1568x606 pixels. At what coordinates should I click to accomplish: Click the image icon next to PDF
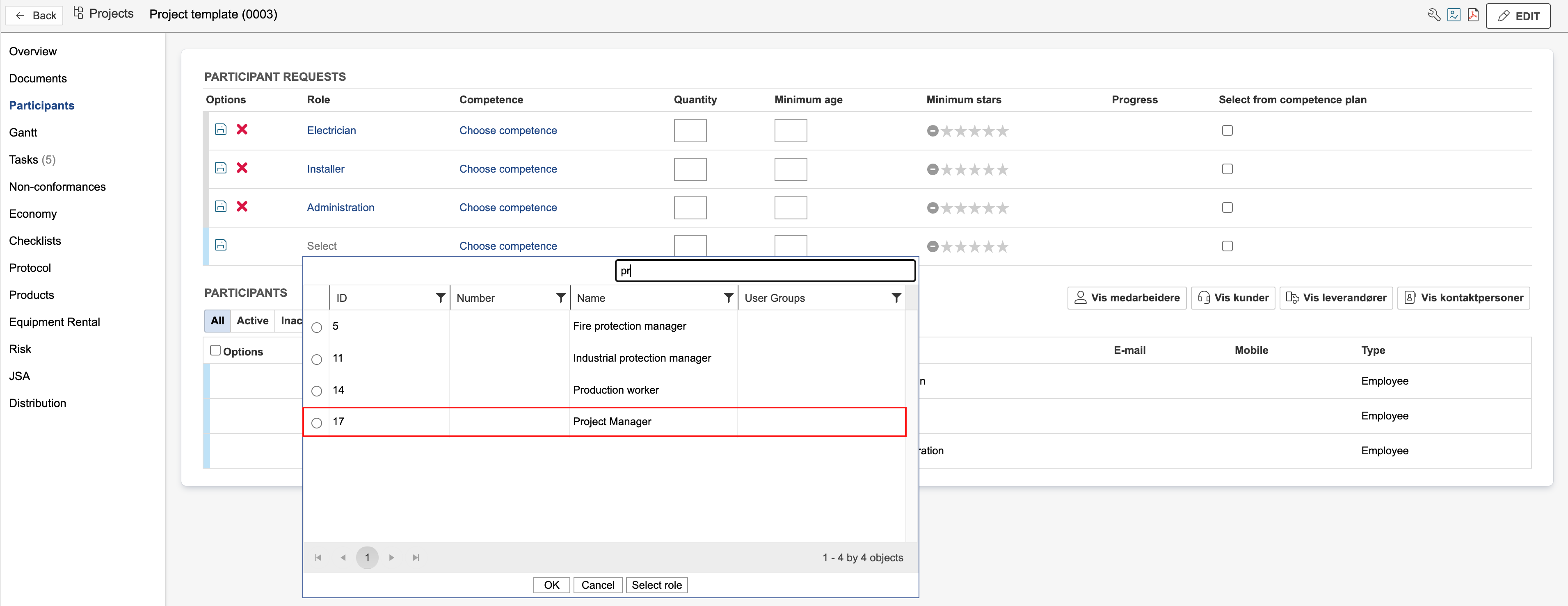(x=1454, y=15)
